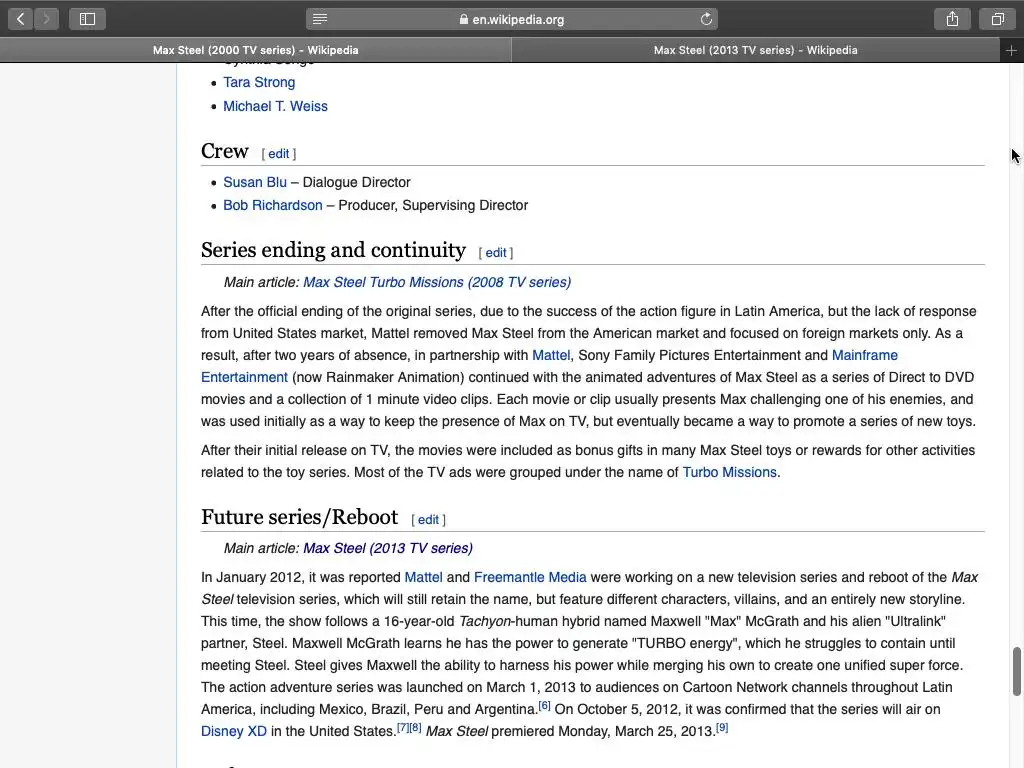This screenshot has height=768, width=1024.
Task: Click the text 'Dialogue Director'
Action: (357, 182)
